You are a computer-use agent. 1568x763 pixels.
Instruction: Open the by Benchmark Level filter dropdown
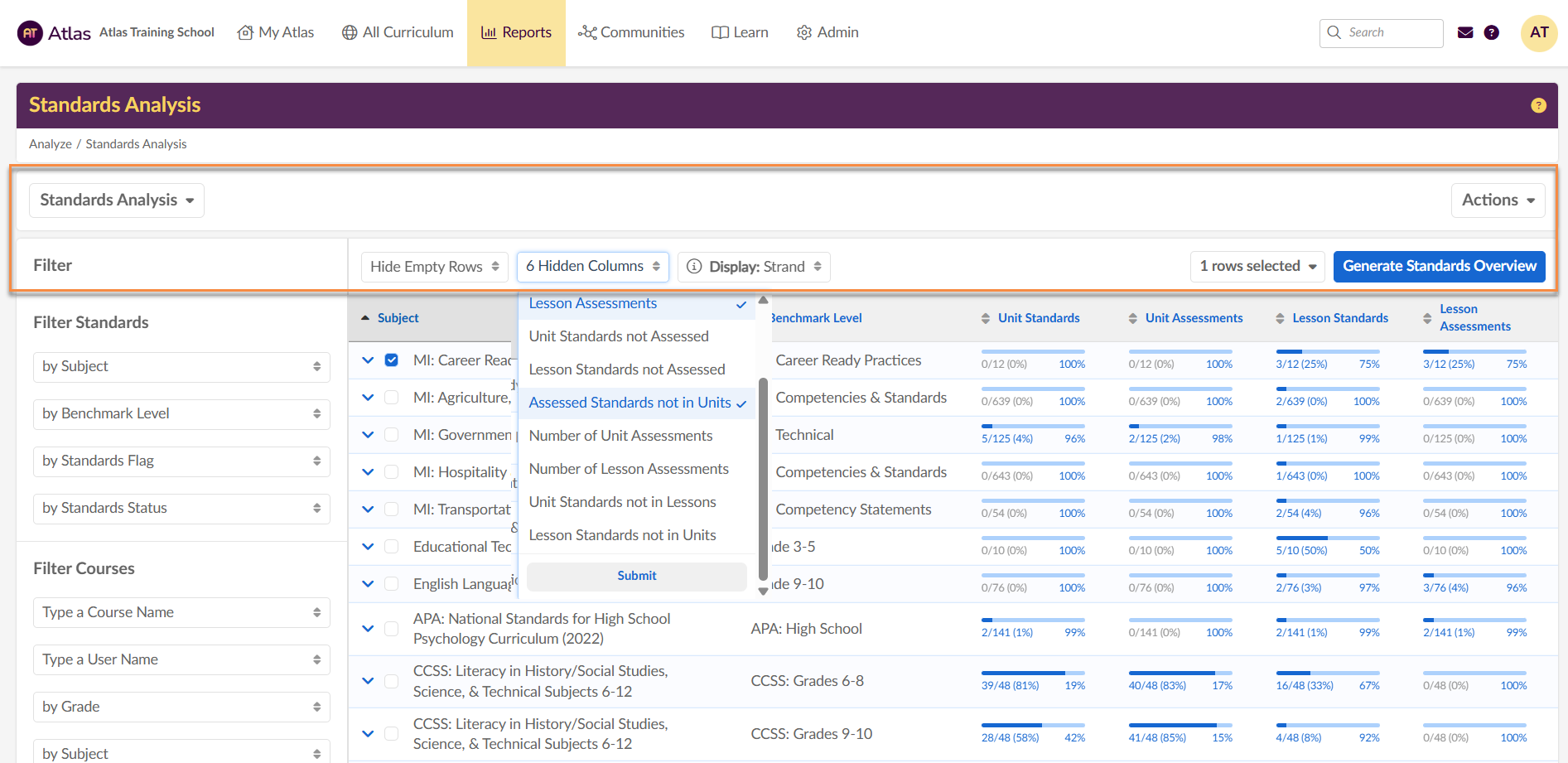pyautogui.click(x=181, y=414)
